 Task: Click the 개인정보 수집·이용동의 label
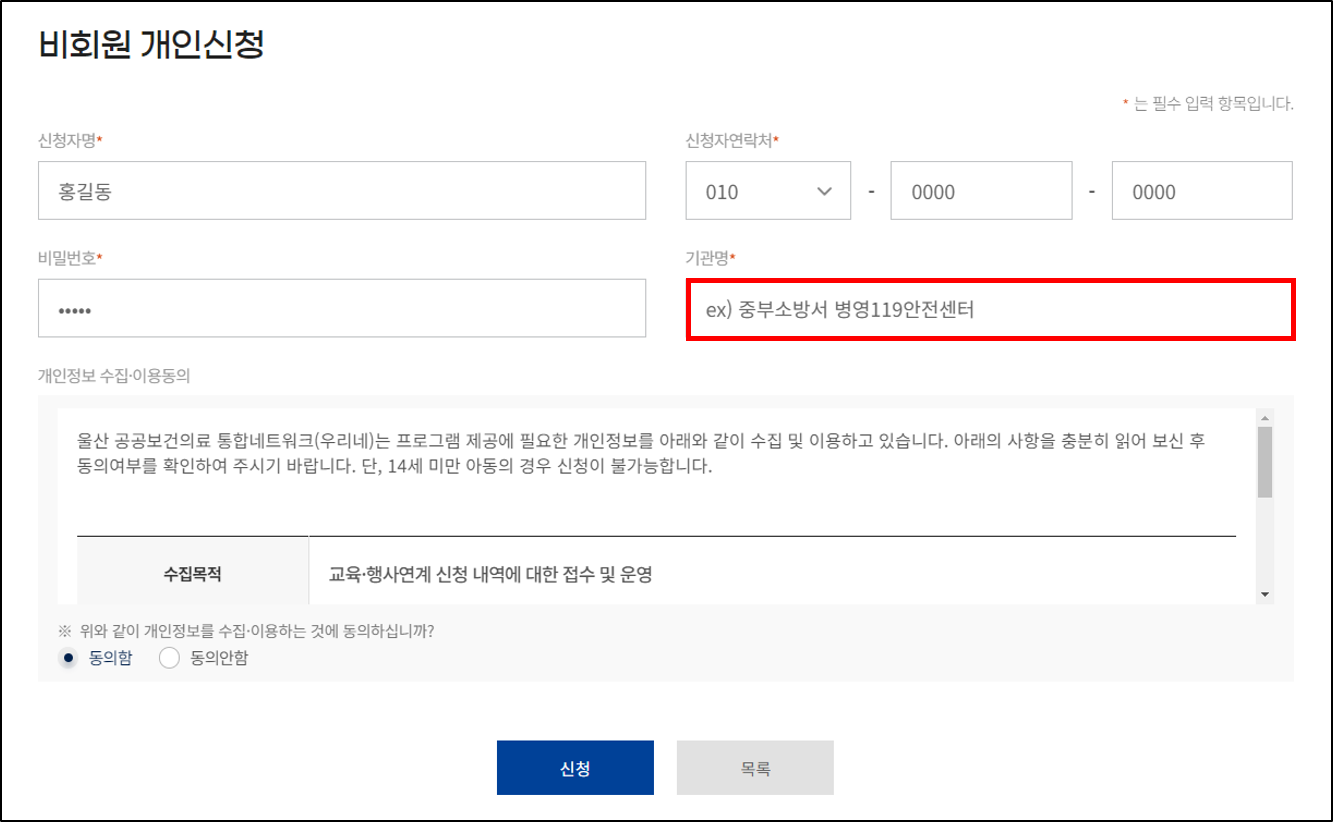click(x=114, y=376)
